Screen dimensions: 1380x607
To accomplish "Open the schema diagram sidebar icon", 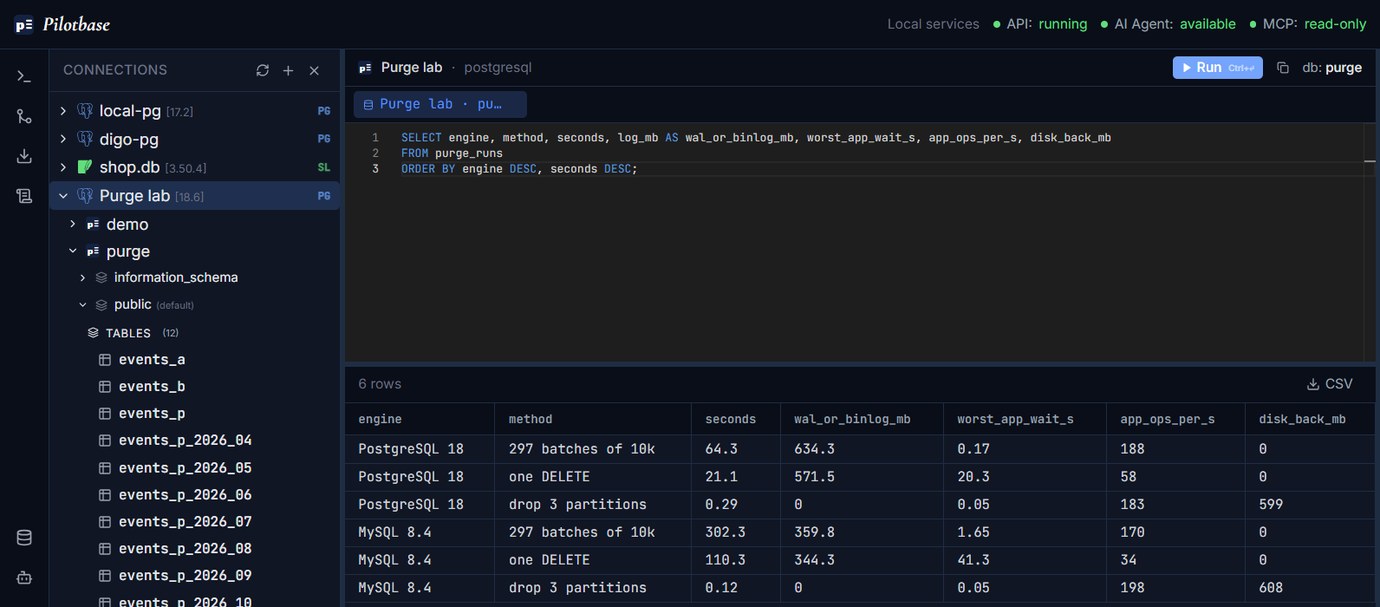I will tap(24, 196).
